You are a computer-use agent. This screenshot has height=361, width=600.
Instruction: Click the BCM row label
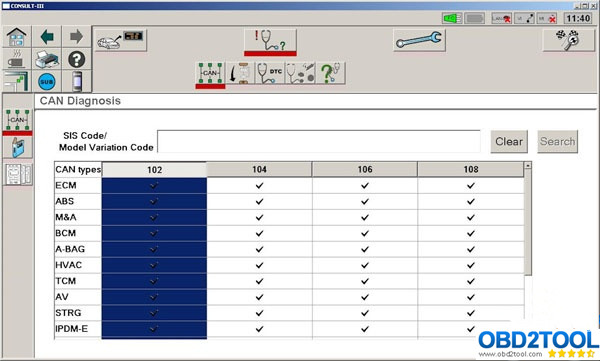click(65, 233)
